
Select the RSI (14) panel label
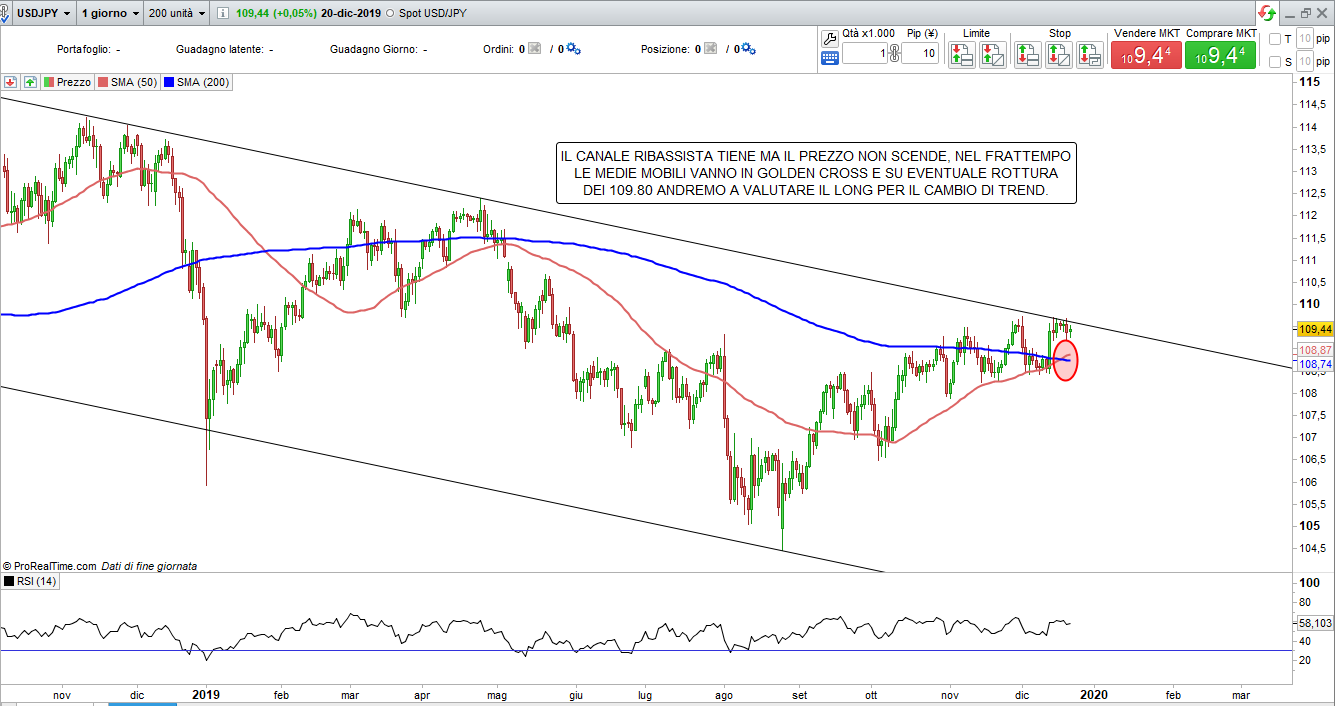coord(37,581)
